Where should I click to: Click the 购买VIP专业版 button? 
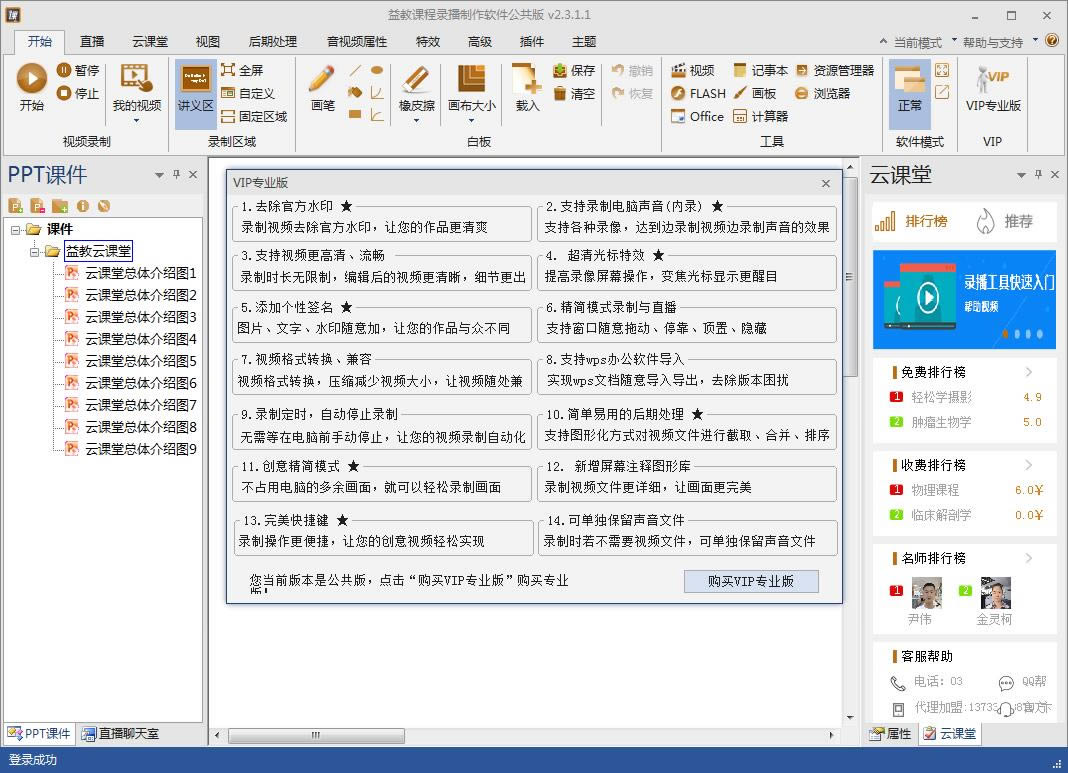(751, 581)
